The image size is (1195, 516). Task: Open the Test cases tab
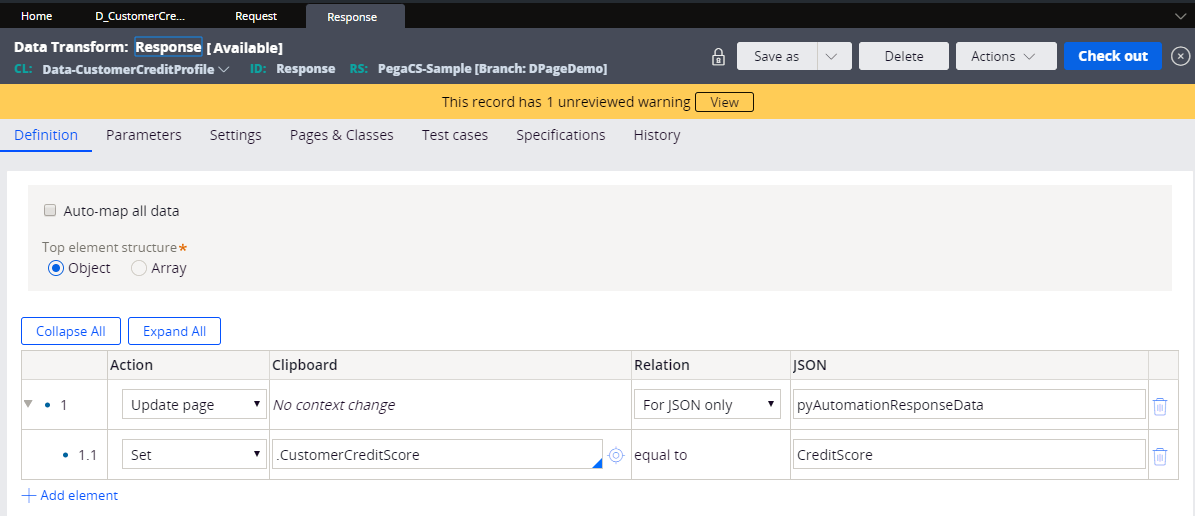tap(455, 135)
